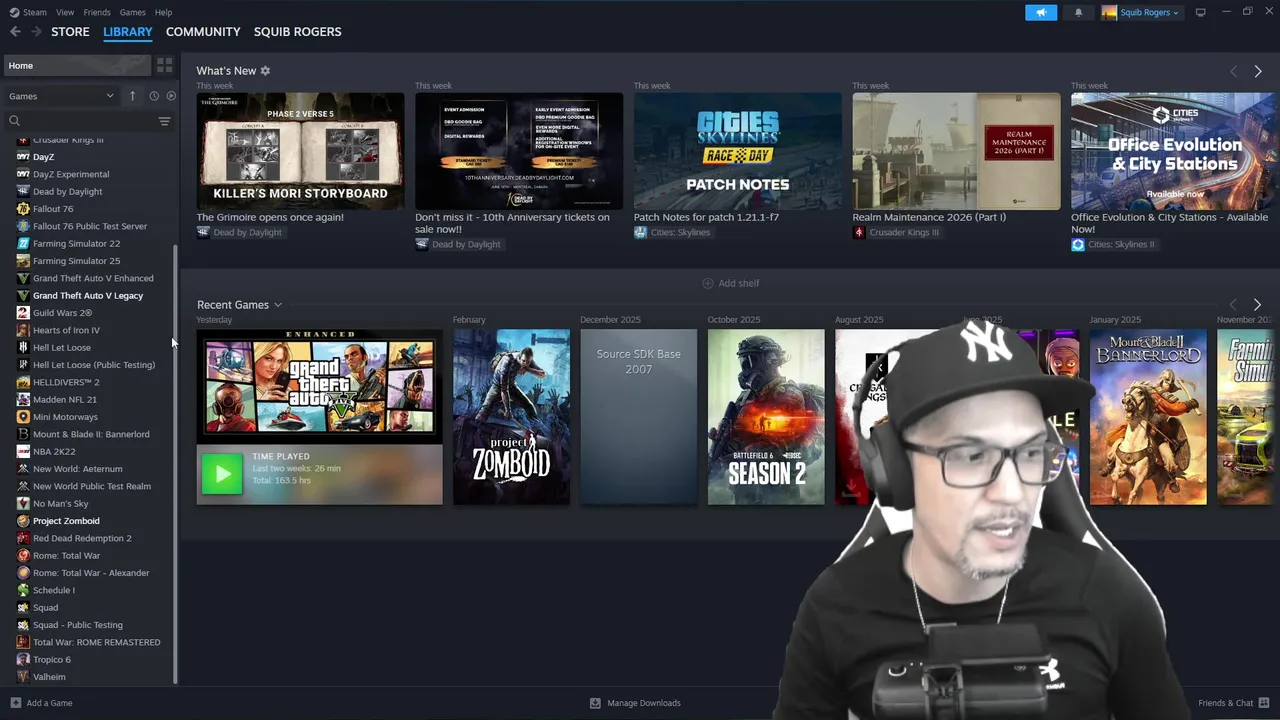Viewport: 1280px width, 720px height.
Task: Click the Manage Downloads link
Action: coord(644,703)
